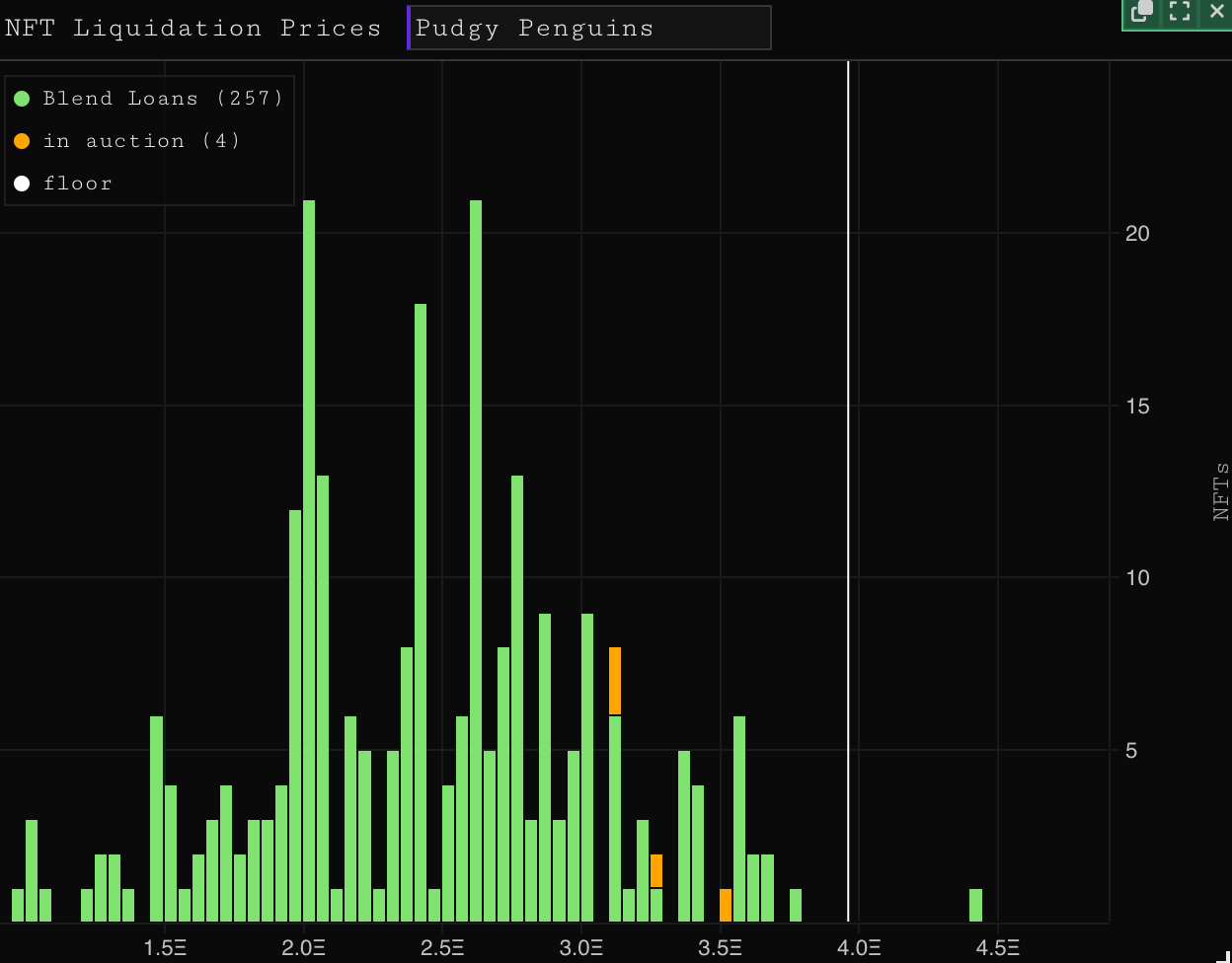This screenshot has height=963, width=1232.
Task: Expand the chart to fullscreen
Action: (x=1180, y=11)
